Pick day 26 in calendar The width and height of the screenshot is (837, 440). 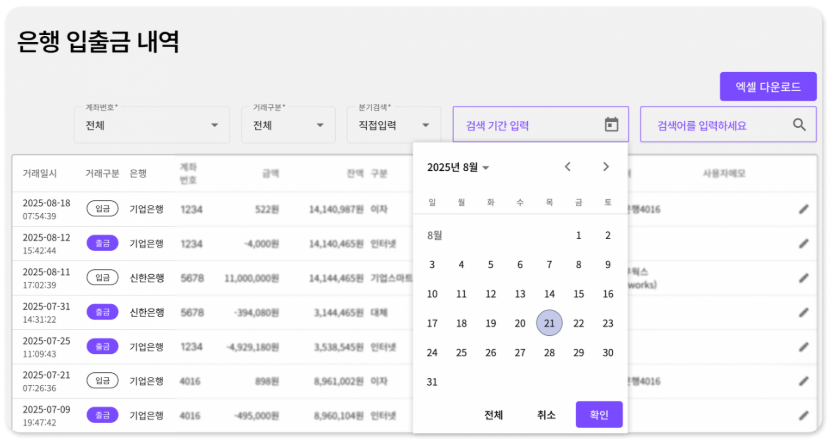point(491,352)
